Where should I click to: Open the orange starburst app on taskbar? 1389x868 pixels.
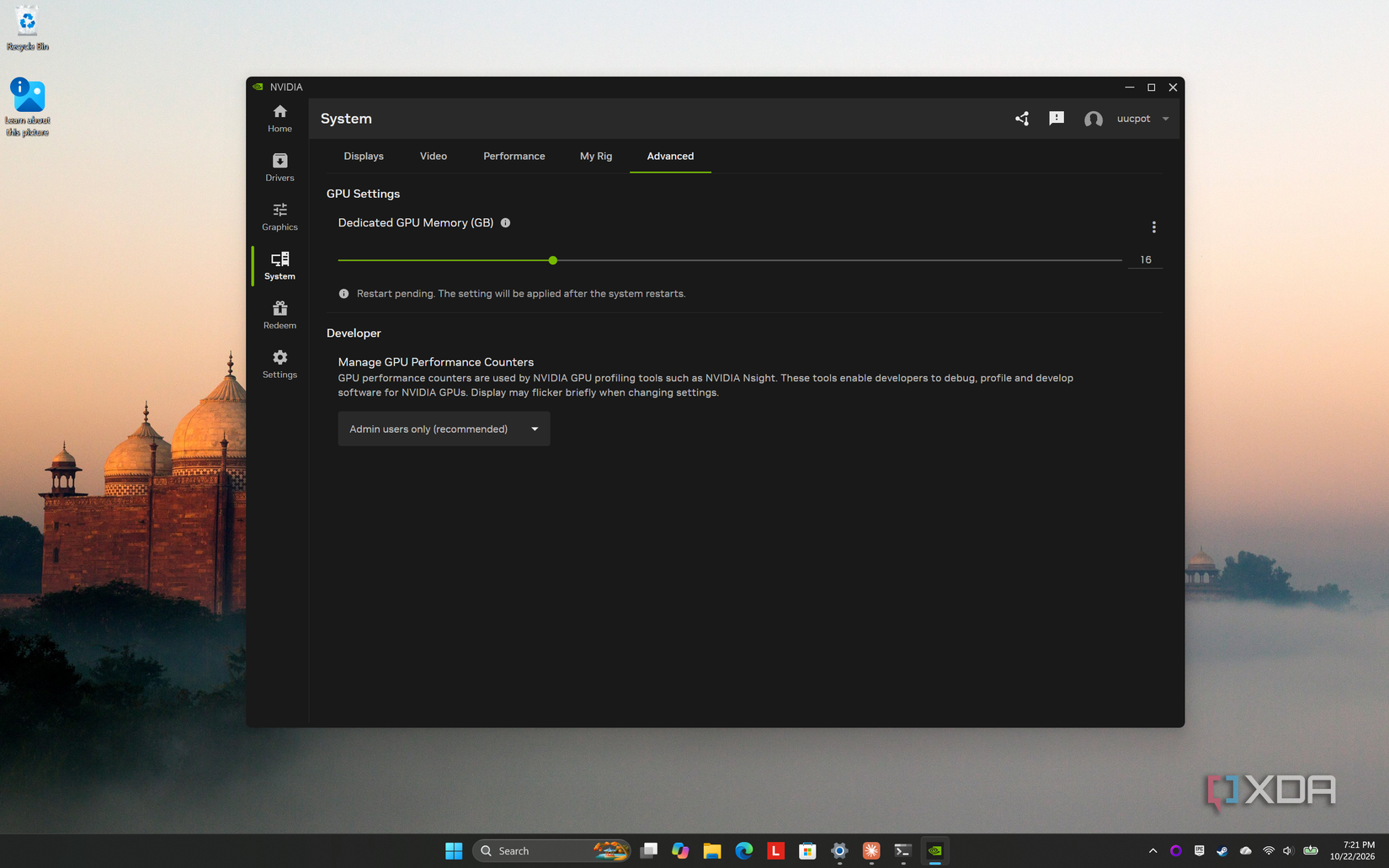point(871,850)
